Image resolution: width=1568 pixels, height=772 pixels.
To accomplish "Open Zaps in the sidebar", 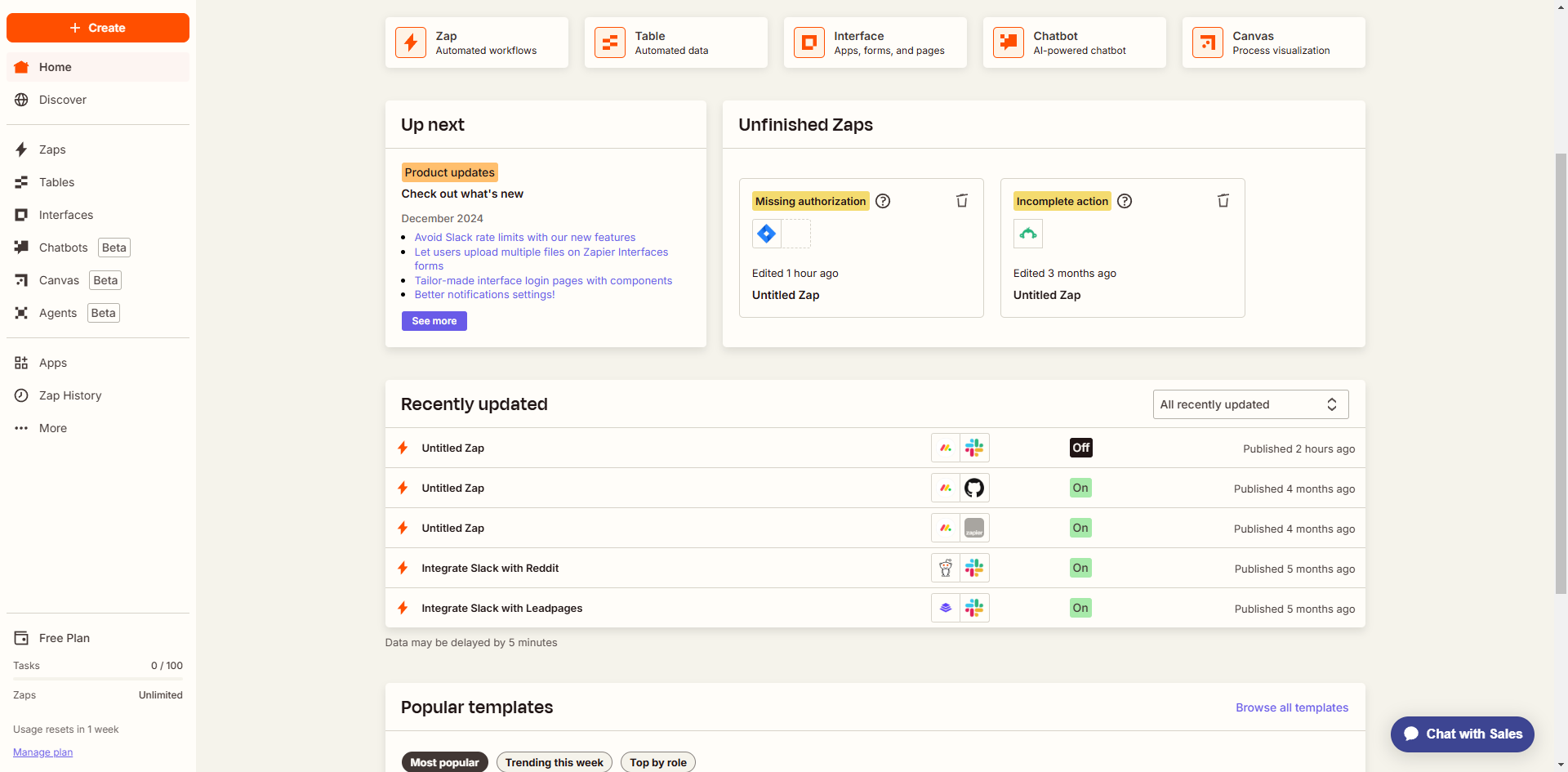I will (98, 149).
